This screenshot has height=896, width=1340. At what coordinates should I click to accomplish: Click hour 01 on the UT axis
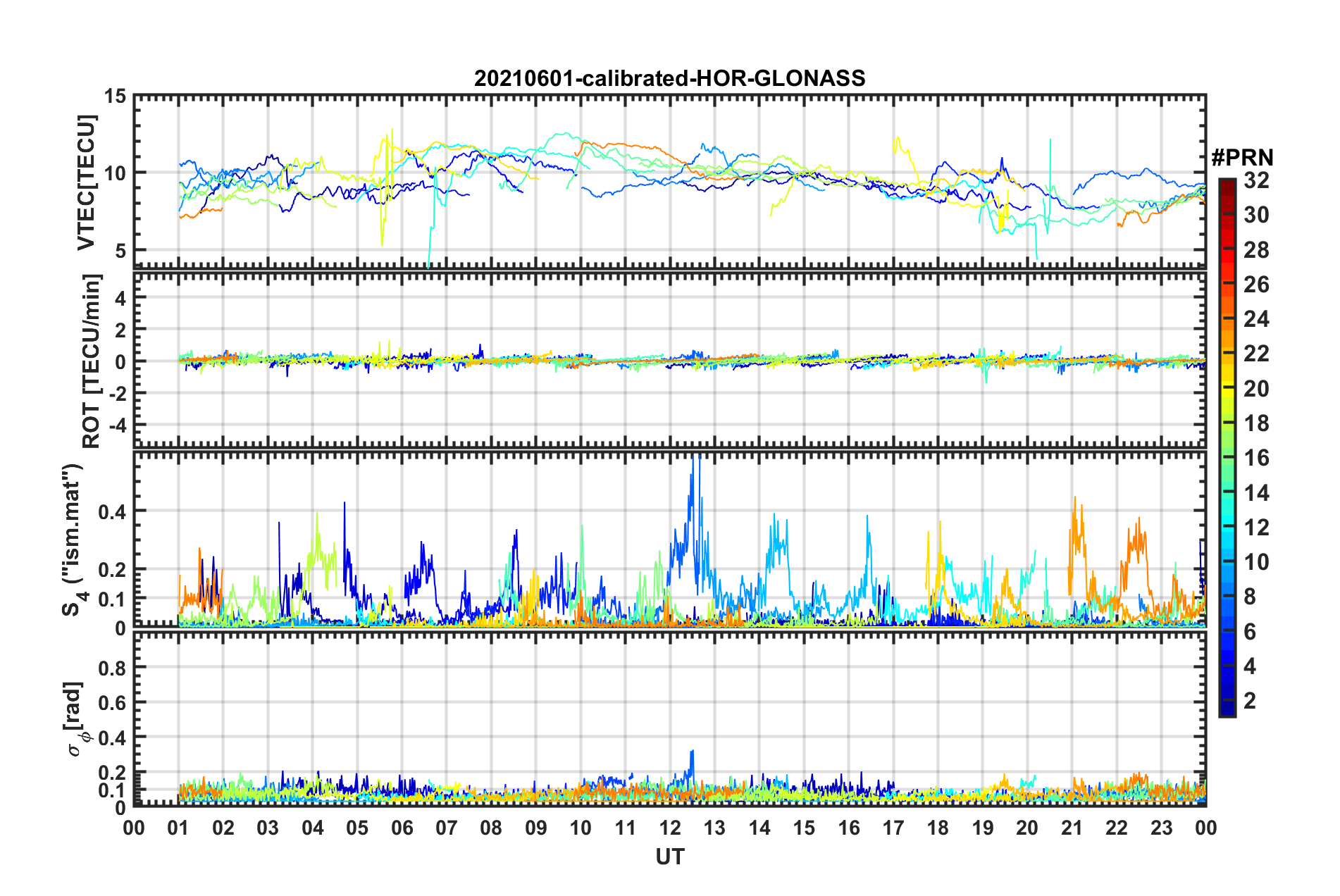pyautogui.click(x=178, y=828)
